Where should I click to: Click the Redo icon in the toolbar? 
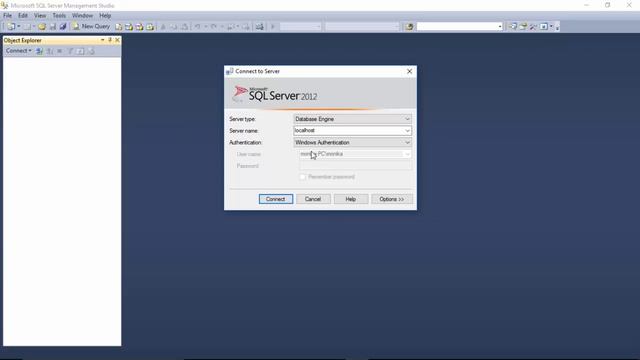(213, 27)
